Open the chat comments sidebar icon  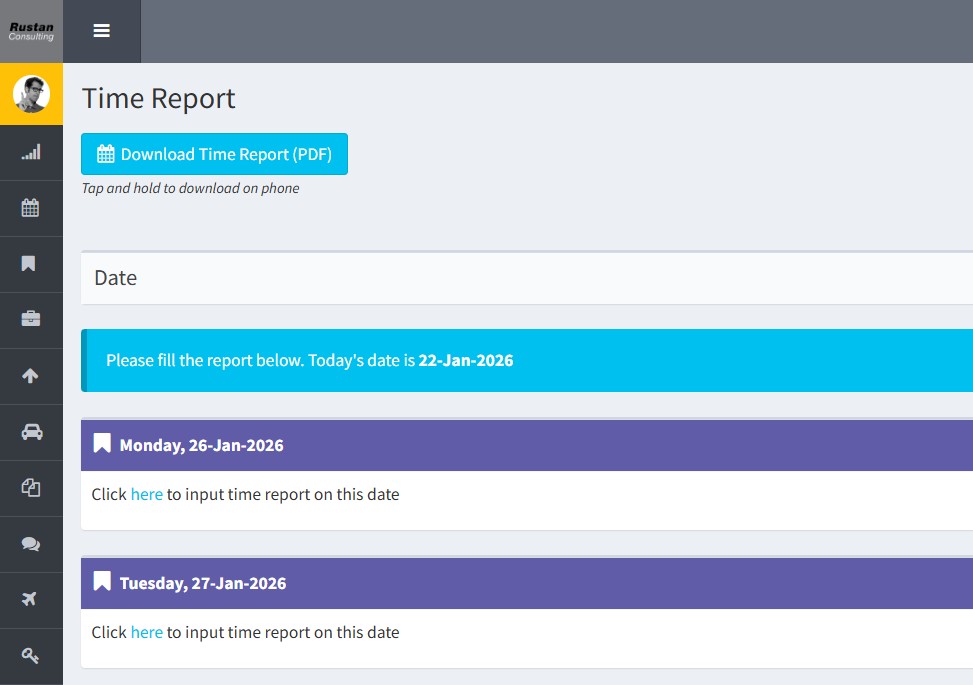pos(31,544)
